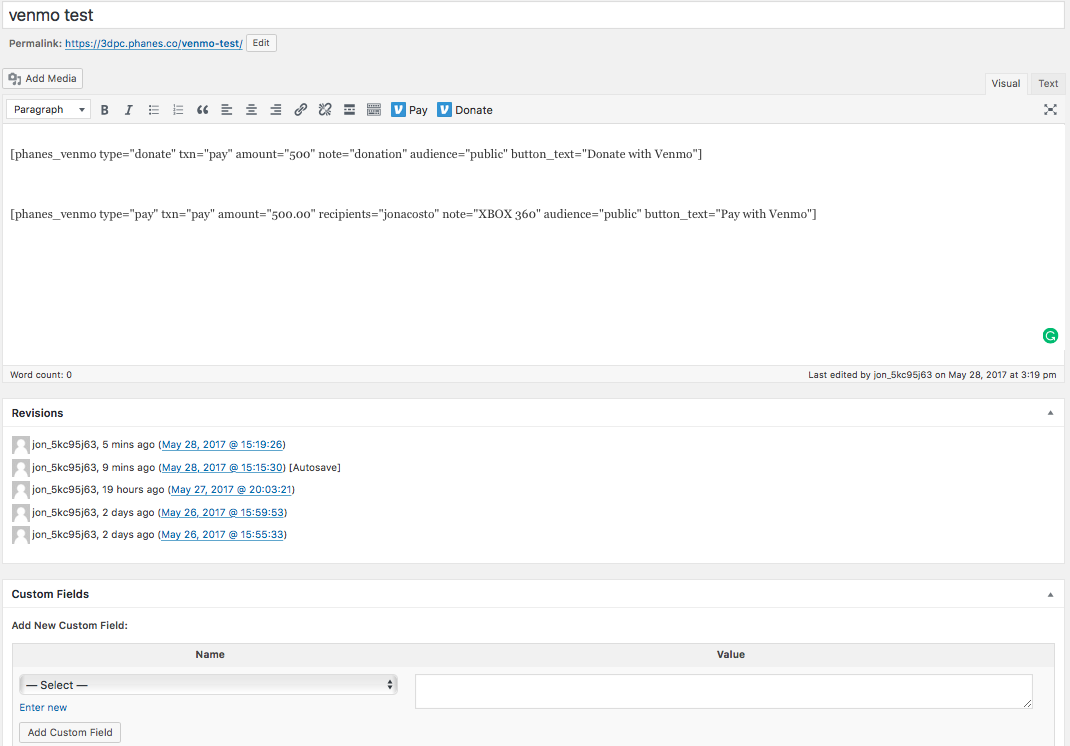Toggle the toolbar with keyboard icon
Image resolution: width=1070 pixels, height=746 pixels.
click(x=374, y=110)
